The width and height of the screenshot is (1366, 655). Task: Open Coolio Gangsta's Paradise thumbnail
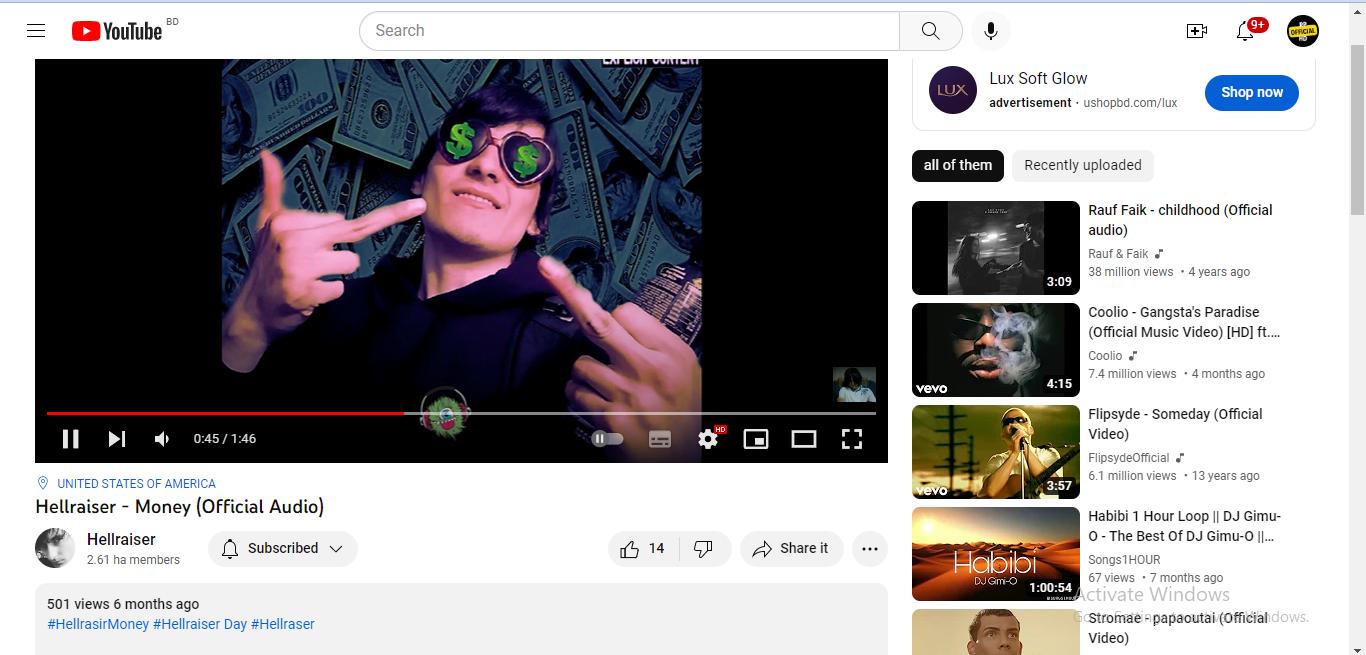click(x=996, y=350)
